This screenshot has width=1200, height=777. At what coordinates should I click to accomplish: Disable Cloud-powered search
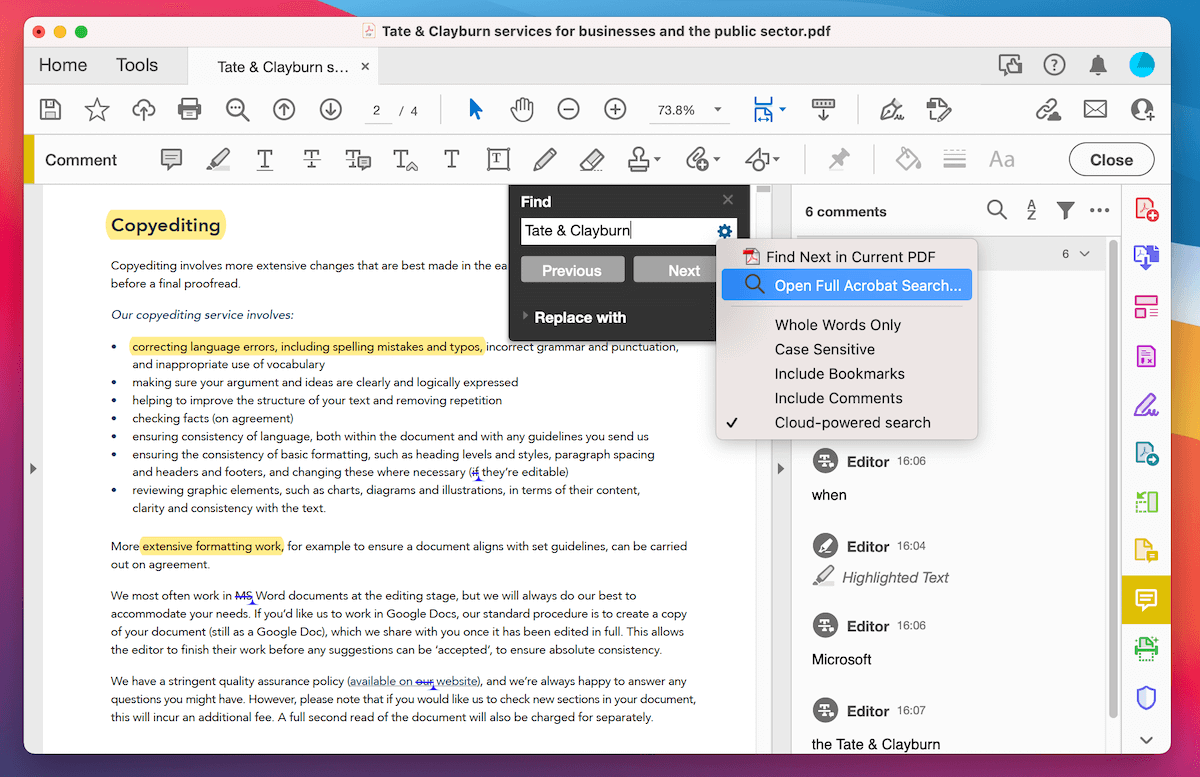pyautogui.click(x=852, y=422)
